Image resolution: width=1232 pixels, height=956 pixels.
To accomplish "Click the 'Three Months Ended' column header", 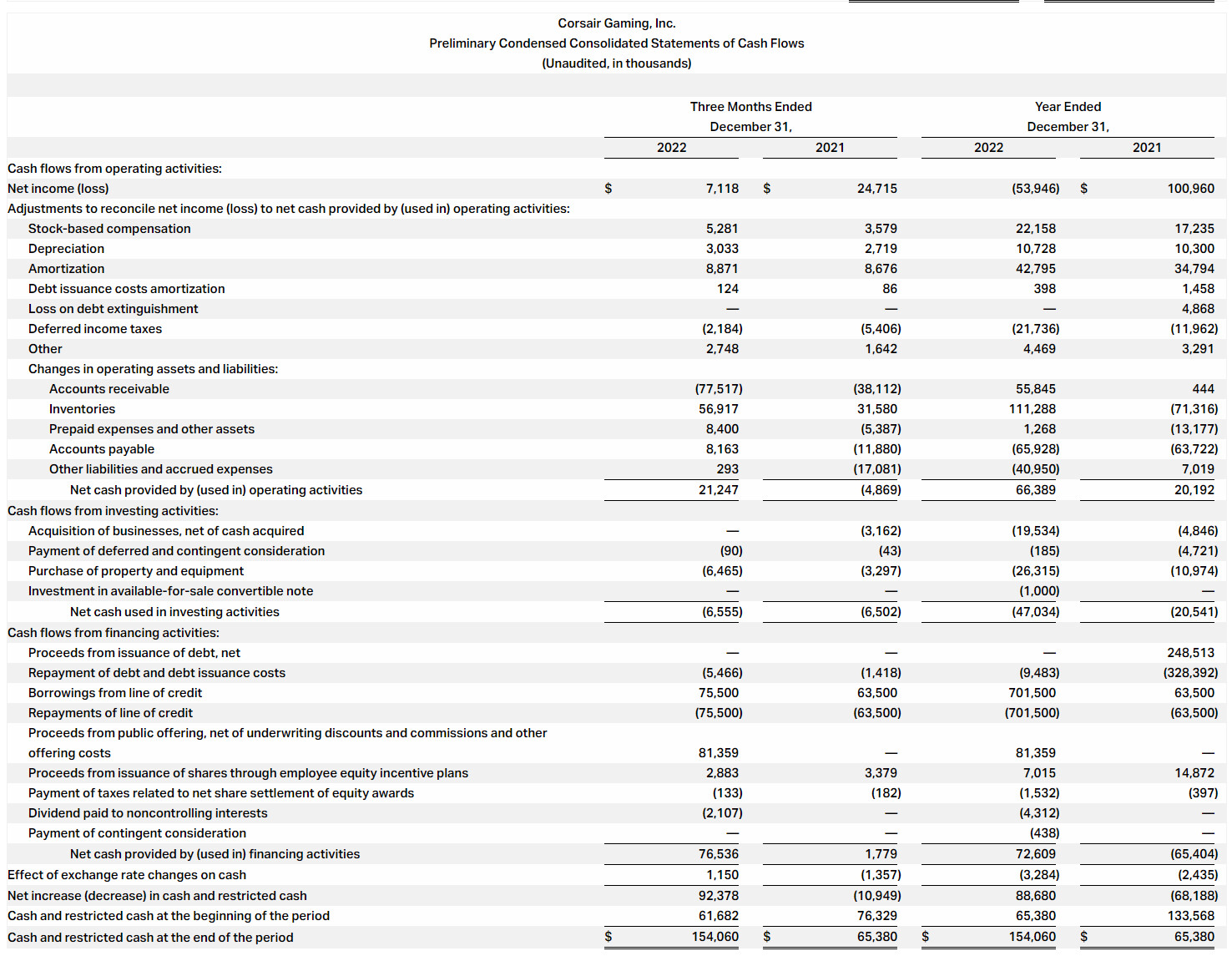I will point(750,107).
